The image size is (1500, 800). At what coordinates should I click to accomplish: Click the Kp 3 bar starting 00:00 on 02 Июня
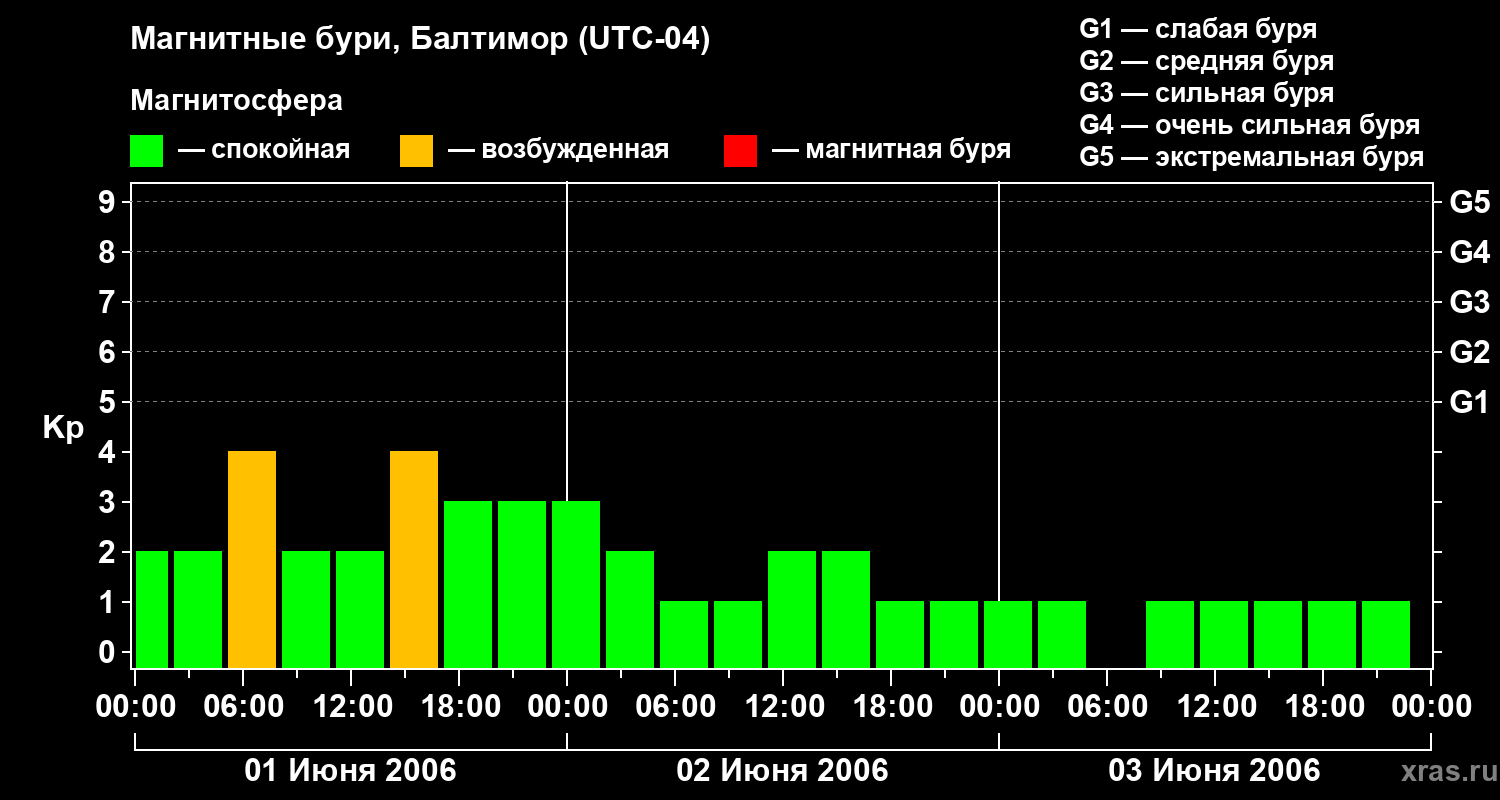576,585
